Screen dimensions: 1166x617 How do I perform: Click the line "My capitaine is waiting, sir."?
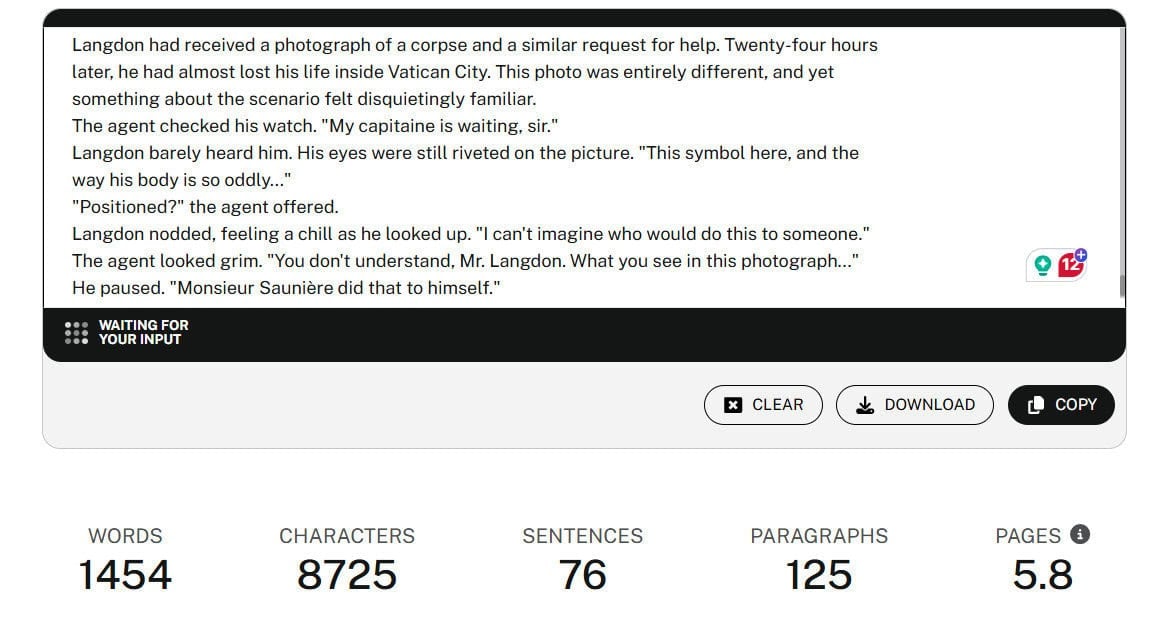[314, 126]
